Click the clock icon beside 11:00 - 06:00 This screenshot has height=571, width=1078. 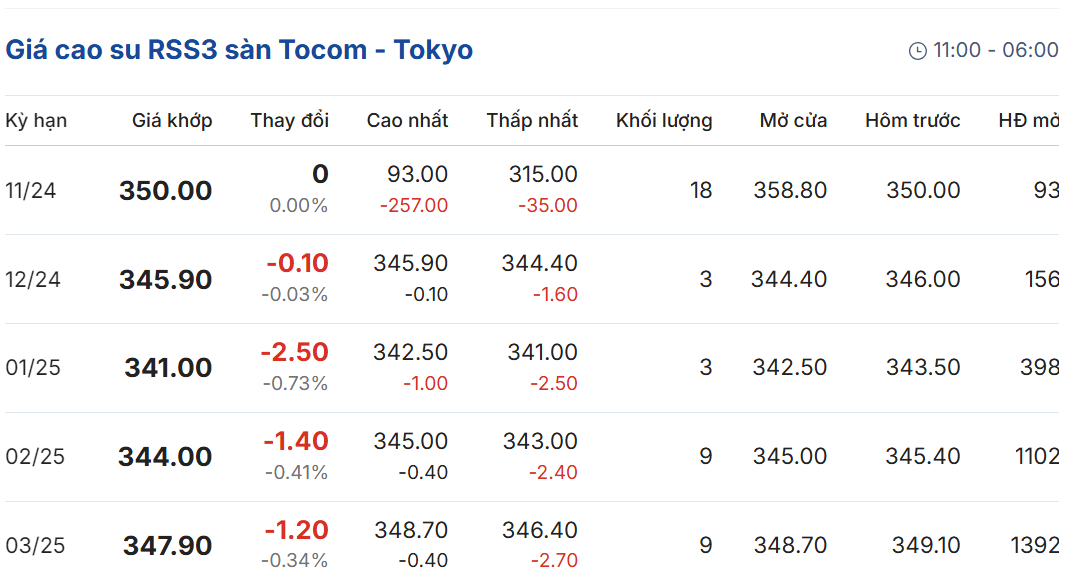click(x=918, y=51)
